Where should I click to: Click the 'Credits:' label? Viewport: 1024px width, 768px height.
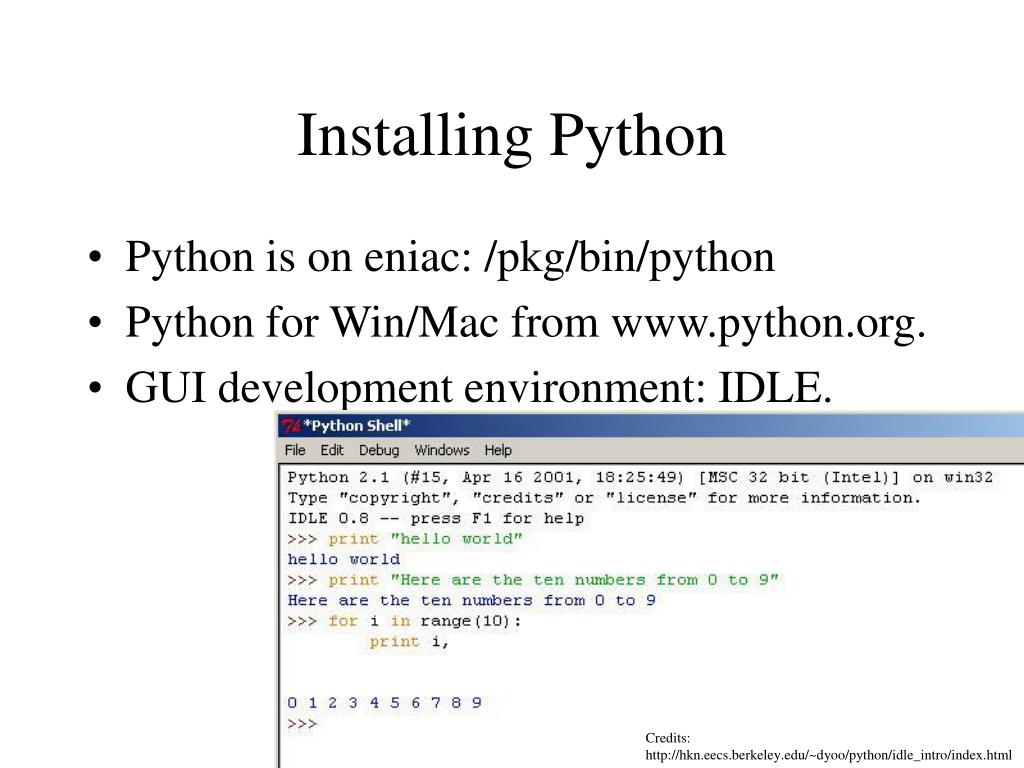coord(667,738)
